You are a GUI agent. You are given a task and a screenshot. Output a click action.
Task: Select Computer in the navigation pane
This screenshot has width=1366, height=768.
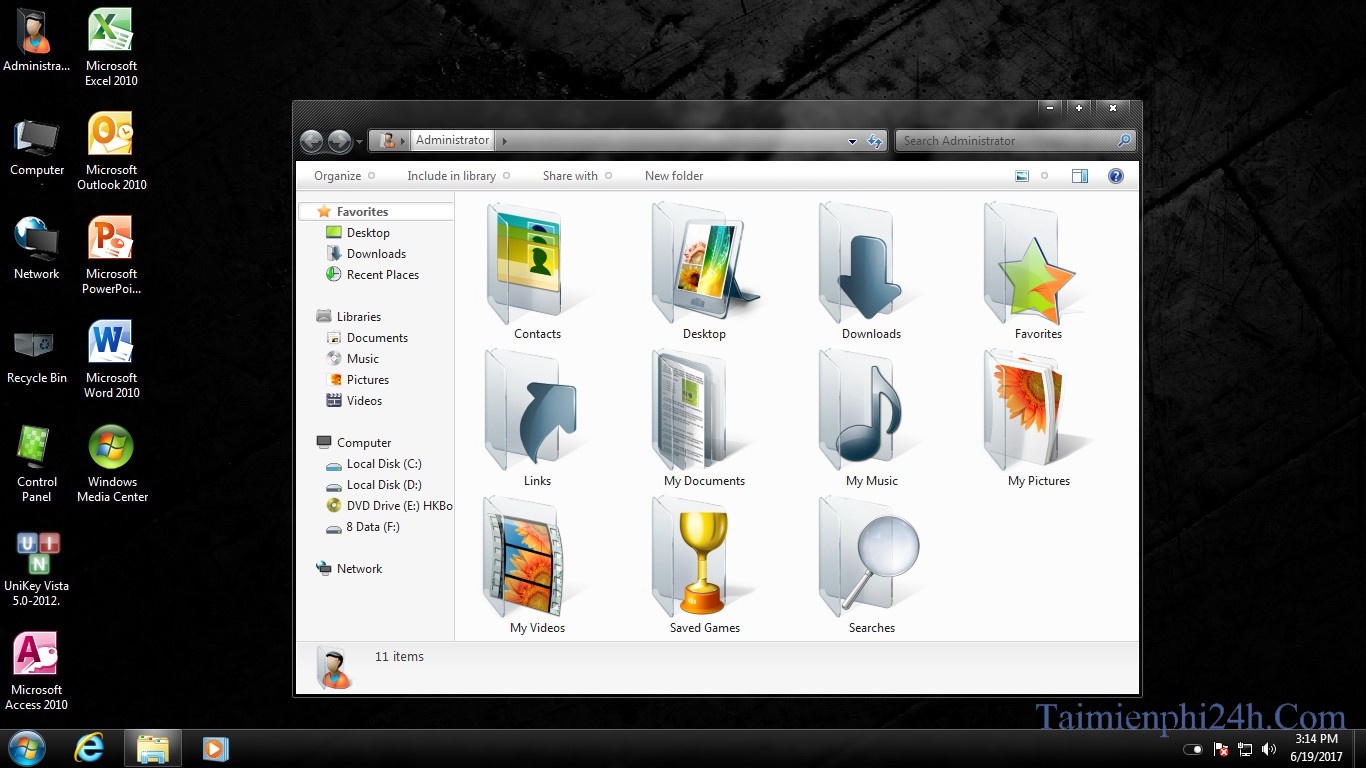(x=364, y=443)
